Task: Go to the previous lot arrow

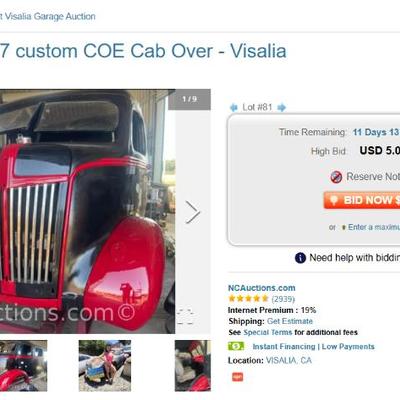Action: pos(234,108)
